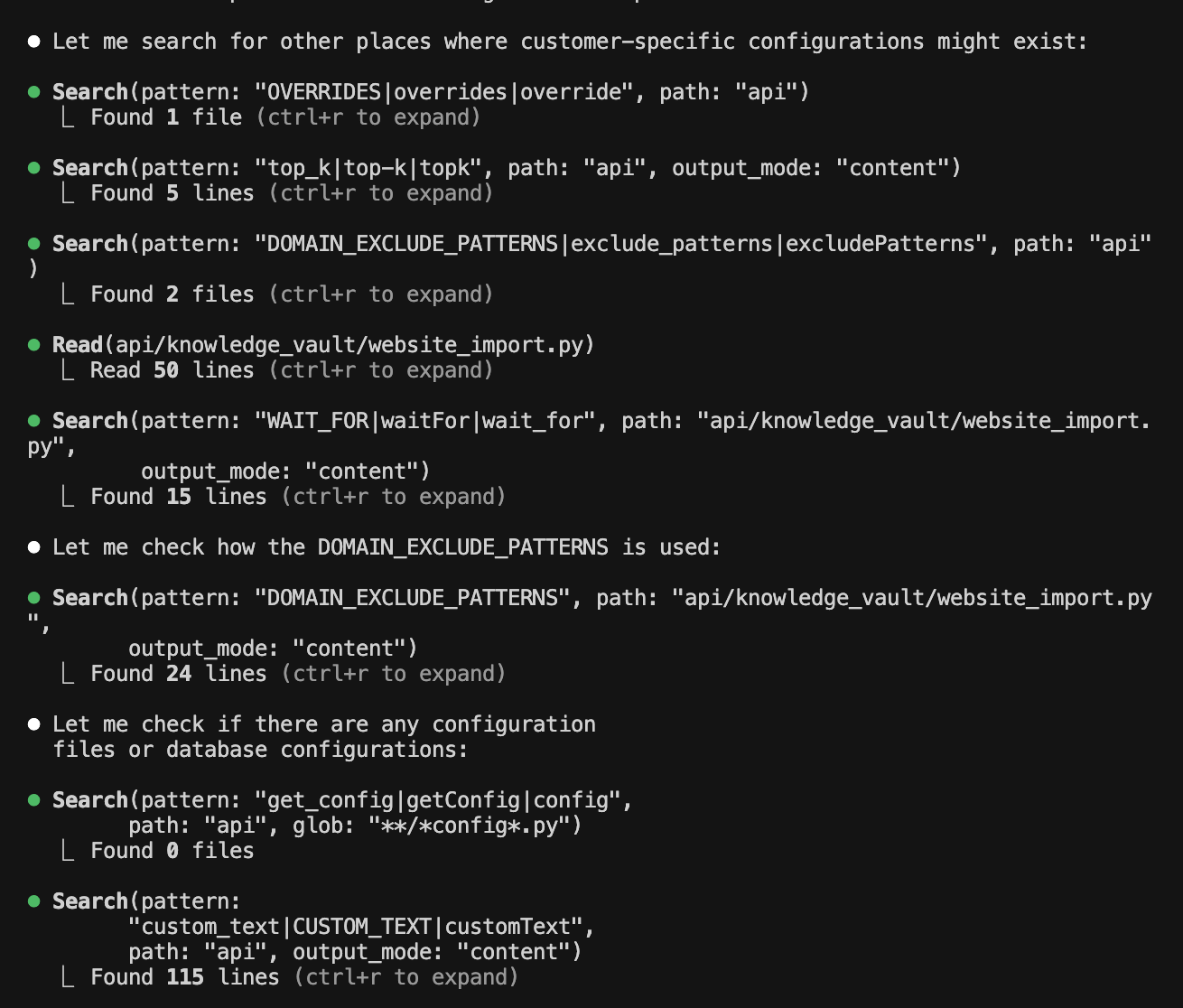Viewport: 1183px width, 1008px height.
Task: Click the green dot beside the top_k search
Action: pyautogui.click(x=34, y=168)
